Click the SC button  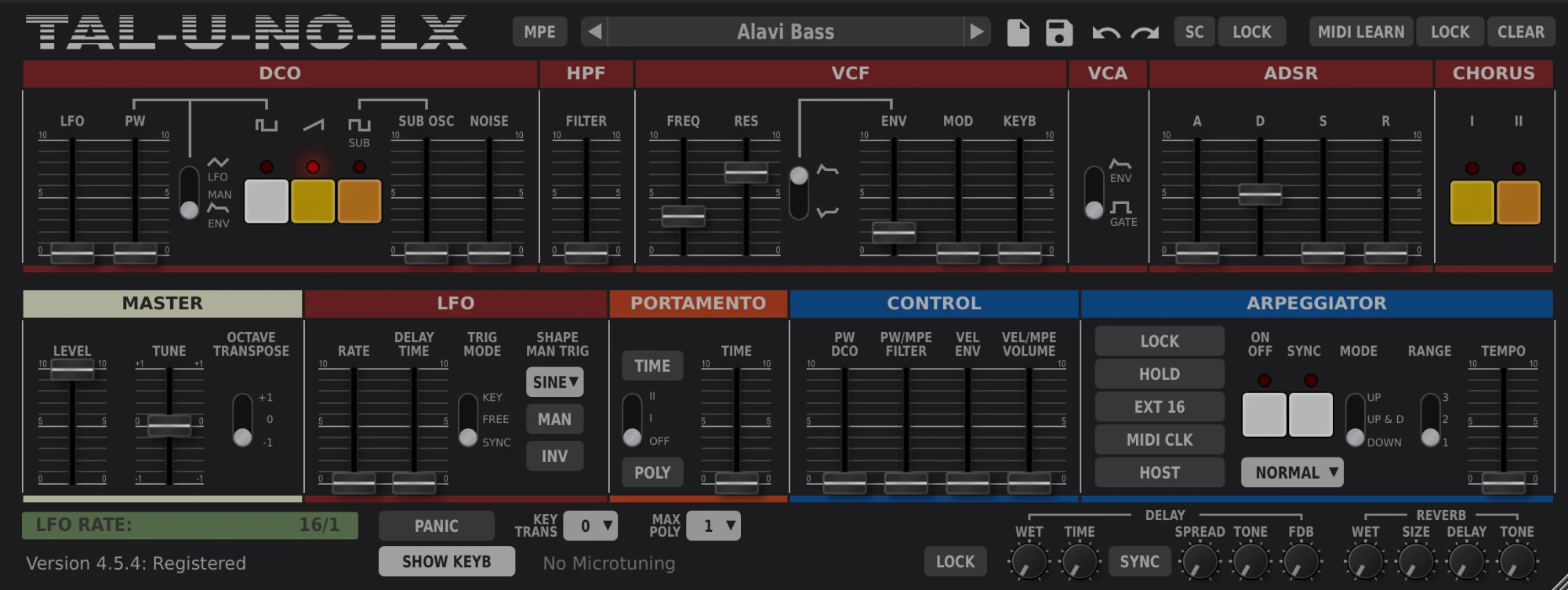click(1194, 32)
